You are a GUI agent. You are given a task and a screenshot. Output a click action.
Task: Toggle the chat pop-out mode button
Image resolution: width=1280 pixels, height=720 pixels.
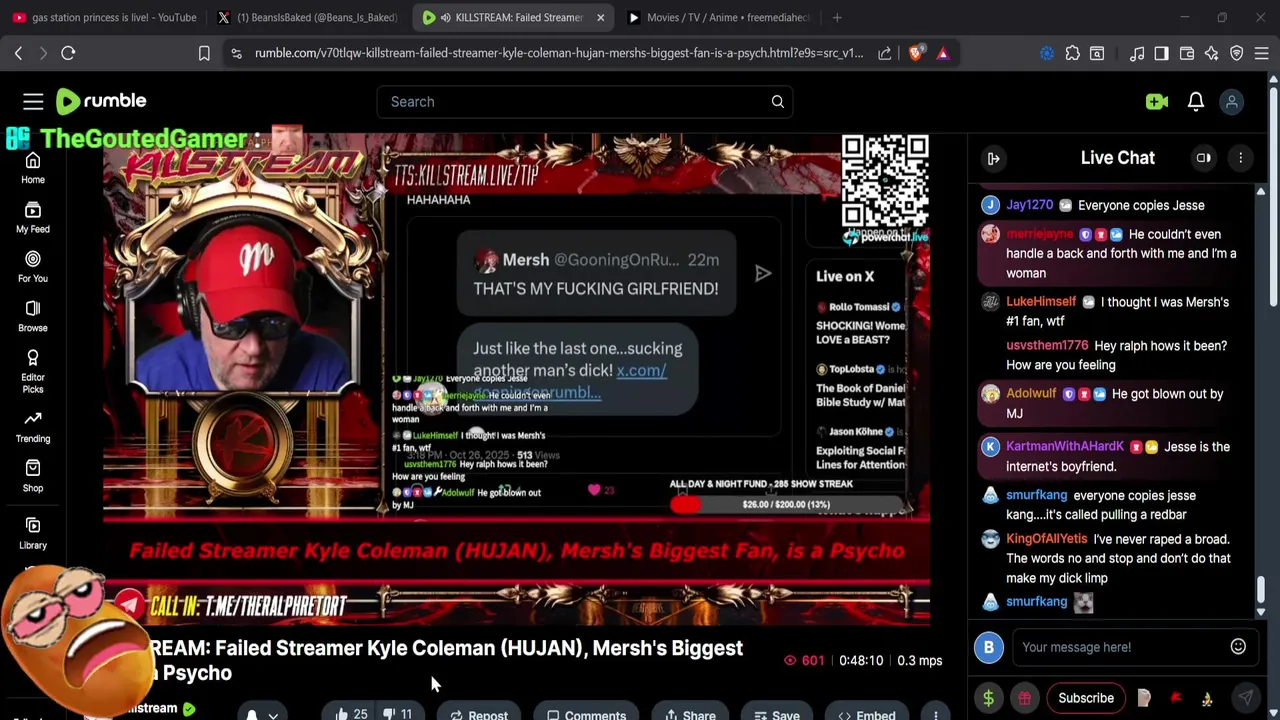(x=1204, y=158)
